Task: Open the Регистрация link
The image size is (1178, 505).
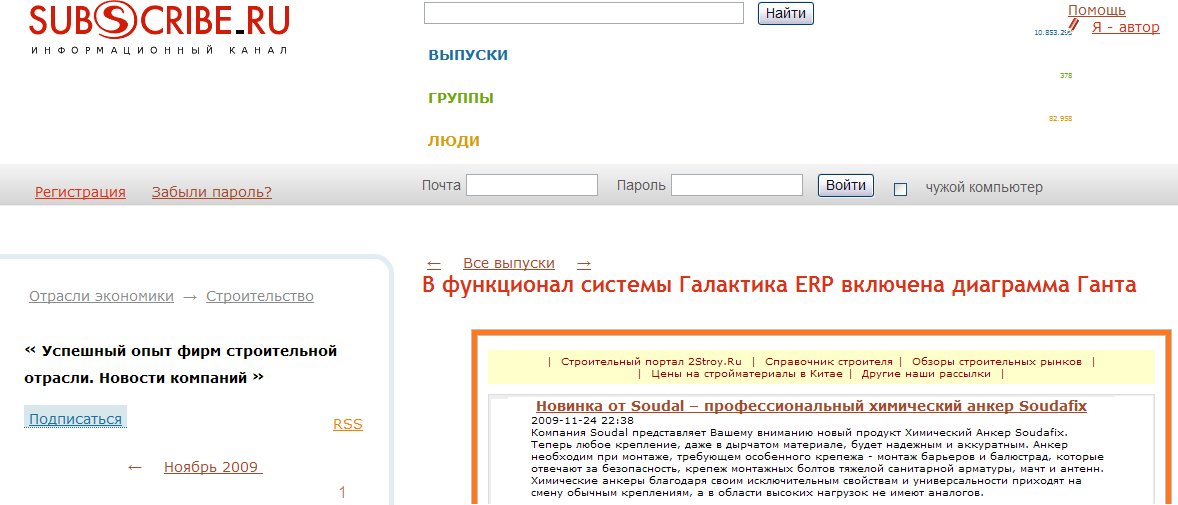Action: click(80, 192)
